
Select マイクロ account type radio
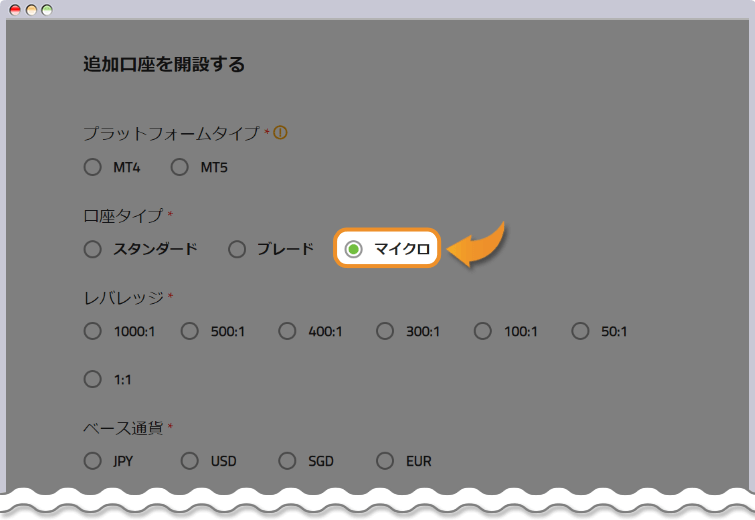point(353,249)
